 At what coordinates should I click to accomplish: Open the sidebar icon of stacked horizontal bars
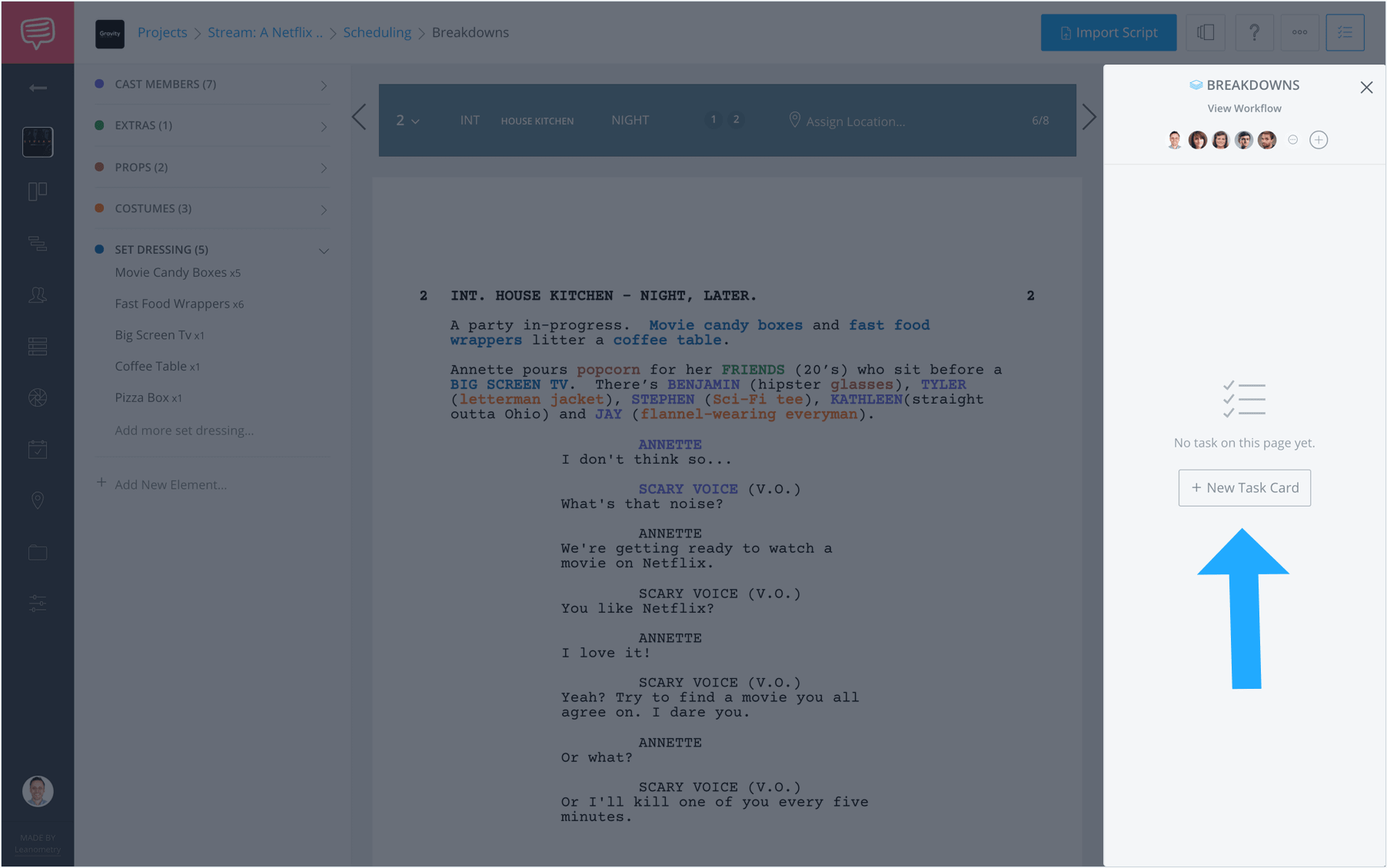pos(38,244)
